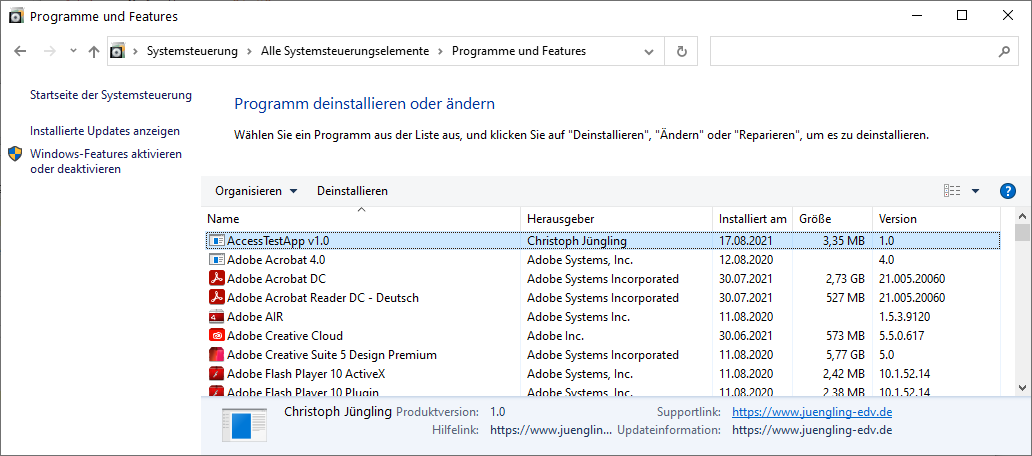Go up one level with the up arrow
The height and width of the screenshot is (456, 1032).
[x=93, y=51]
